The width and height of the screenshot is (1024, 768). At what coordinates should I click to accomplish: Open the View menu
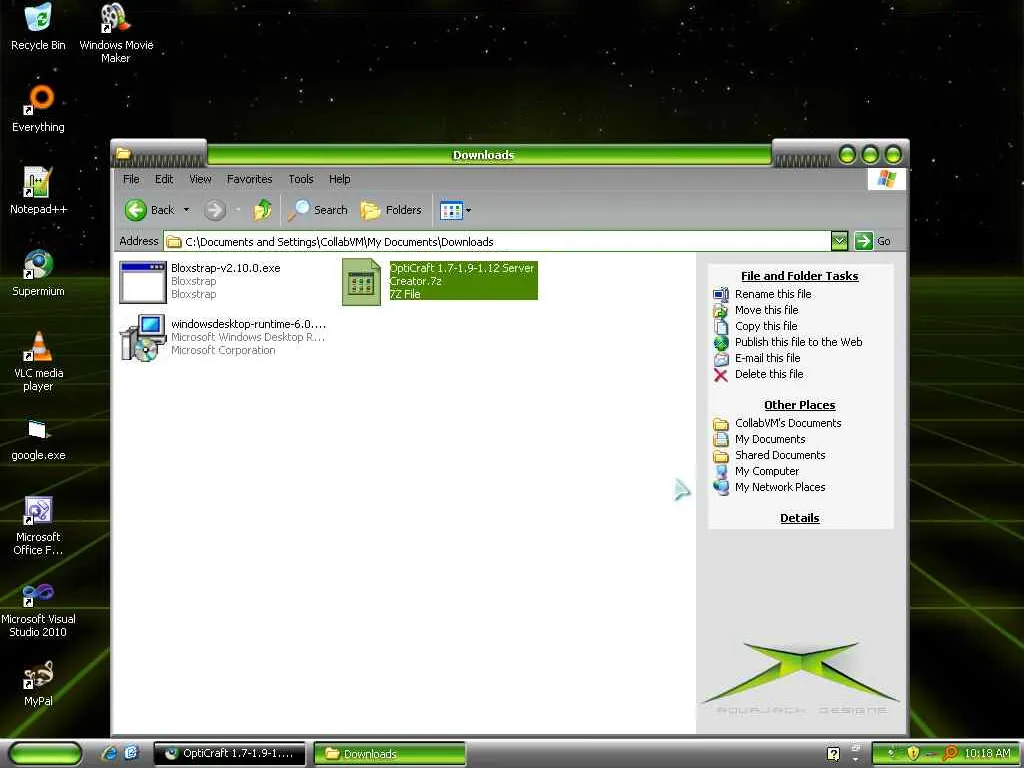click(x=200, y=179)
